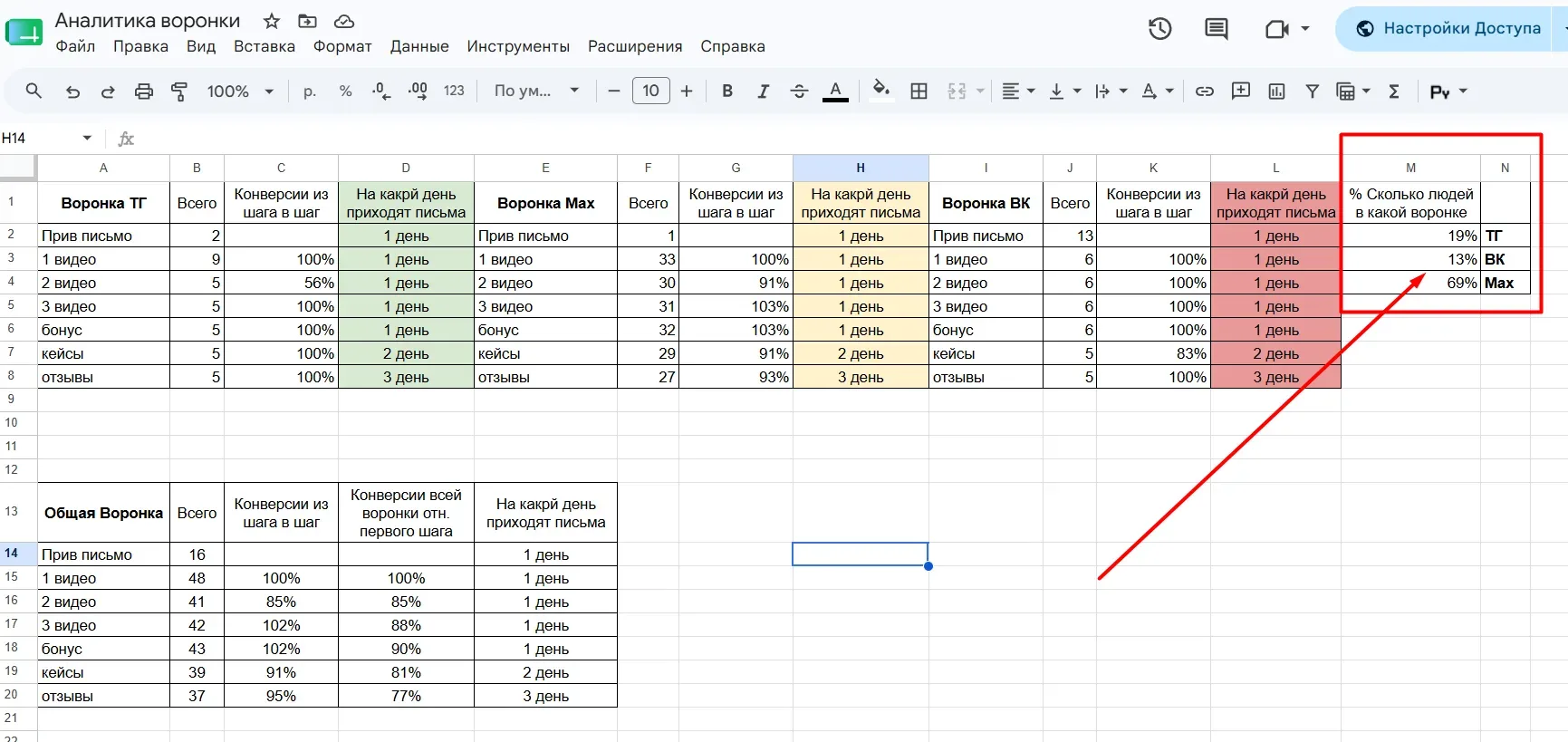Click the merge cells icon

click(x=957, y=91)
